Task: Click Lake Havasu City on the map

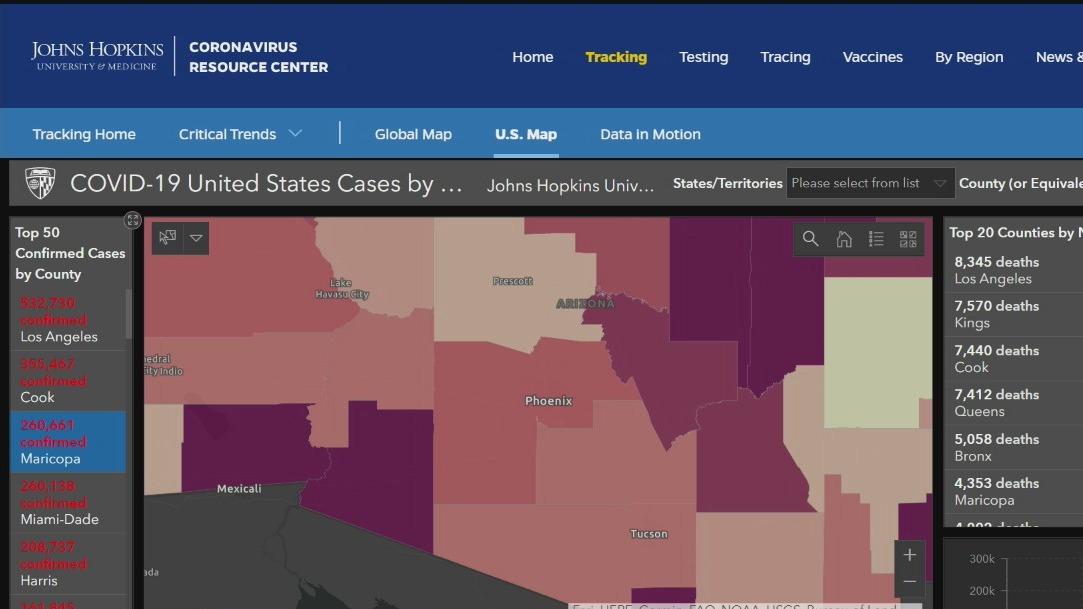Action: click(342, 289)
